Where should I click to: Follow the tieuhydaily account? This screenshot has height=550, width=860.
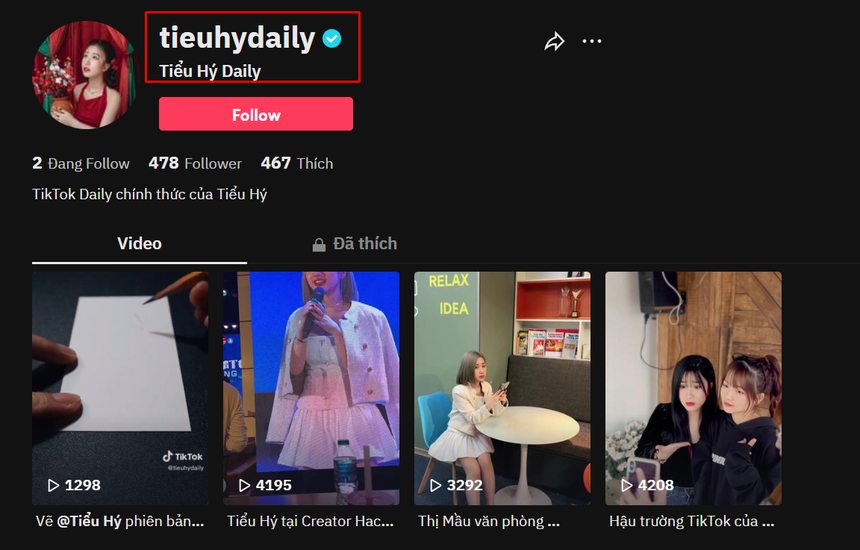coord(256,114)
